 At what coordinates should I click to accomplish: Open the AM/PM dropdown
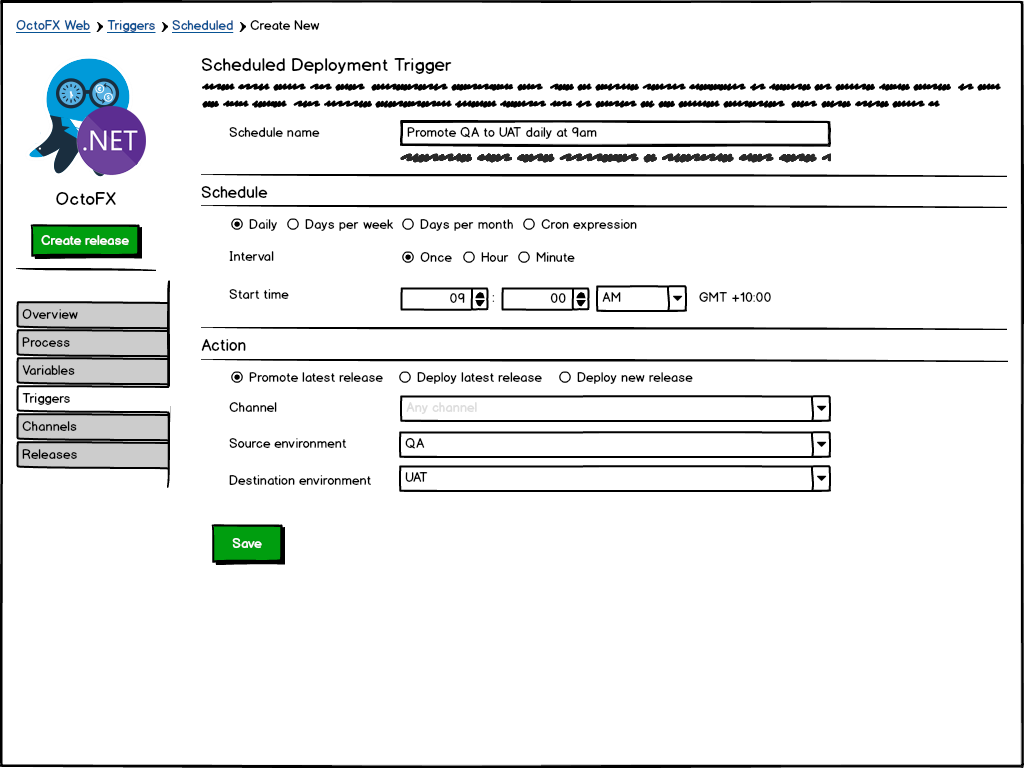pyautogui.click(x=676, y=298)
